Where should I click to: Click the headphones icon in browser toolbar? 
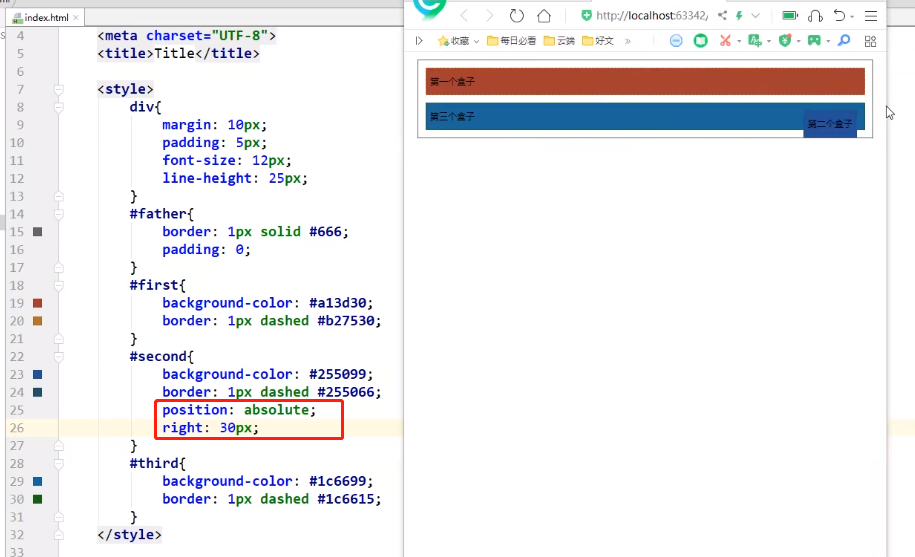[815, 16]
